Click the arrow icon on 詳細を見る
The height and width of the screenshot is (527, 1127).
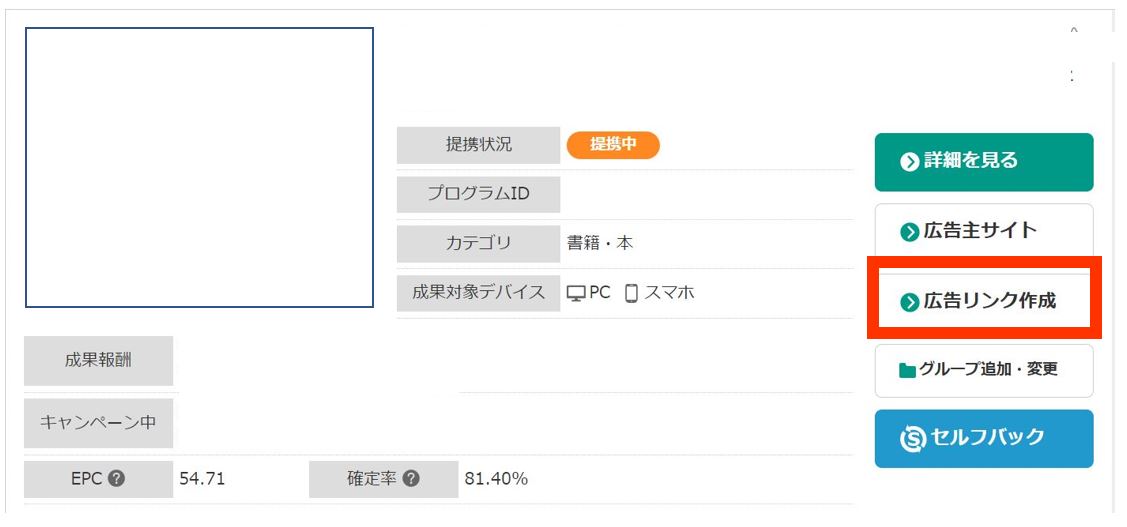909,161
